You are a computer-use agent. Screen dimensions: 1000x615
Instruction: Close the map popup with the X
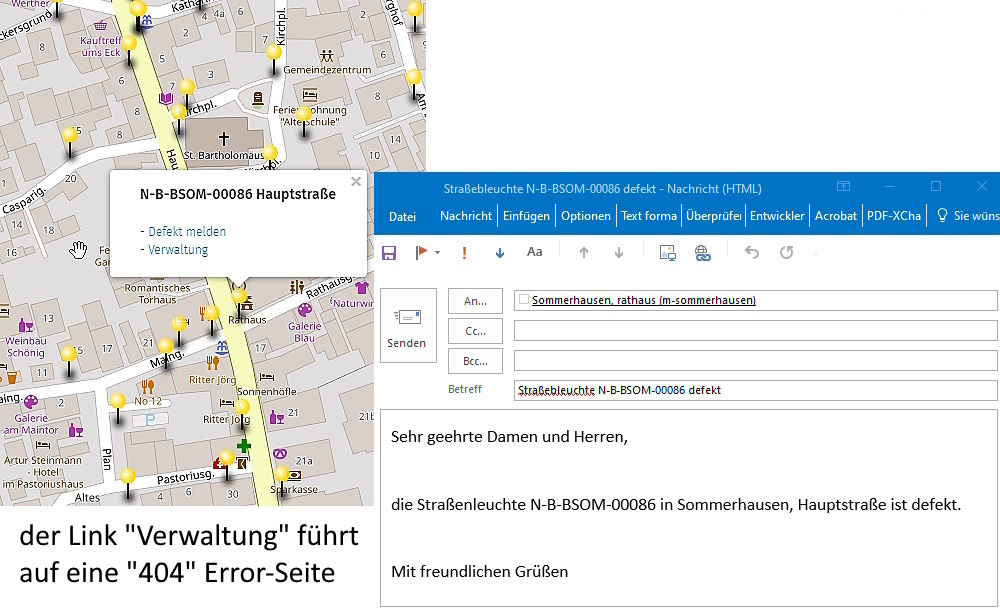[x=355, y=182]
